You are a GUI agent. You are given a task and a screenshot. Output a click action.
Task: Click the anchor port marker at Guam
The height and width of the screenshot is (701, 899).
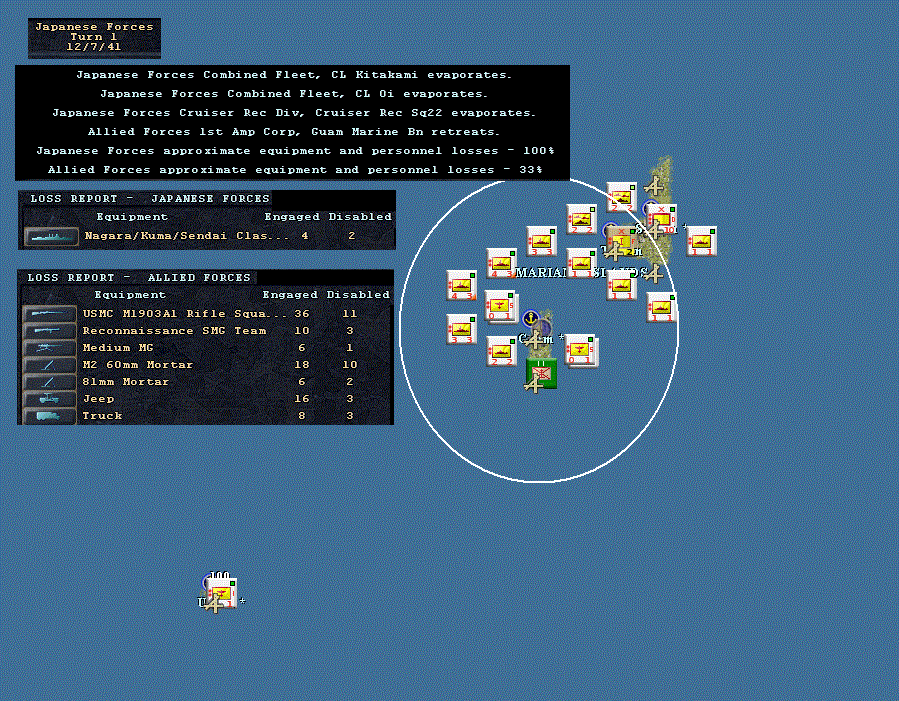coord(531,318)
